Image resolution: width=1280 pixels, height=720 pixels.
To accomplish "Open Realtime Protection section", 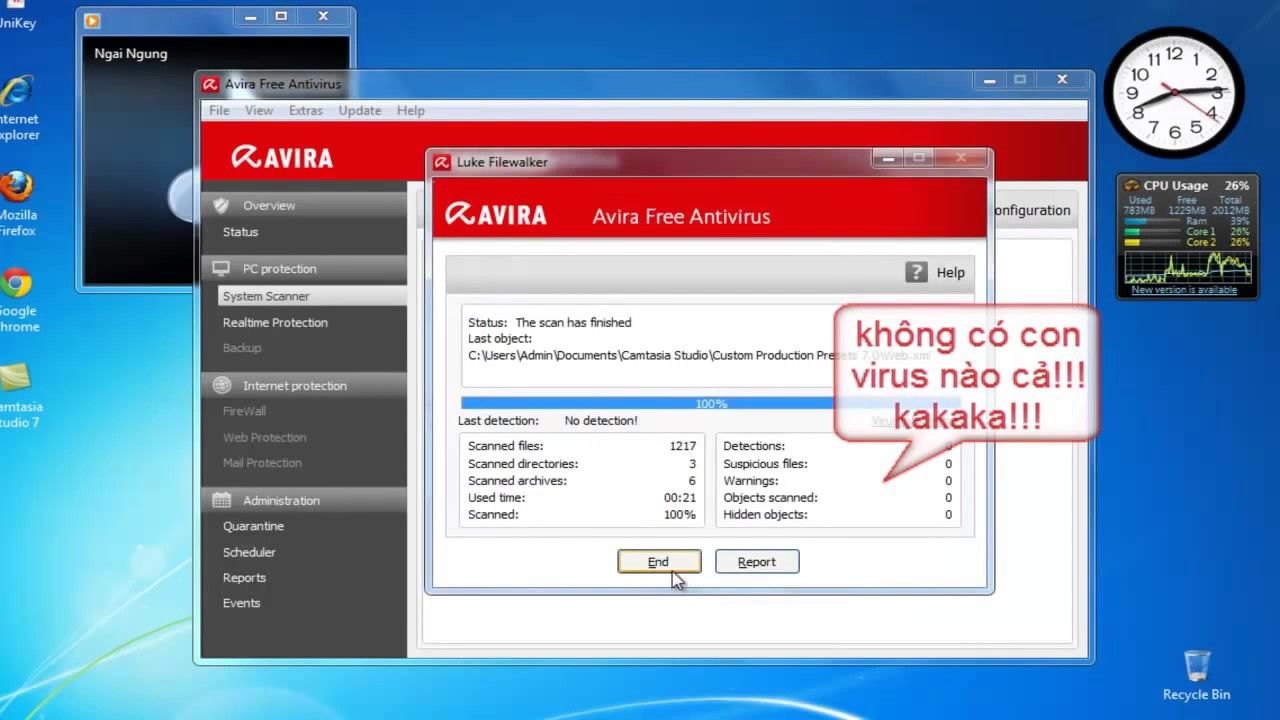I will (x=275, y=322).
